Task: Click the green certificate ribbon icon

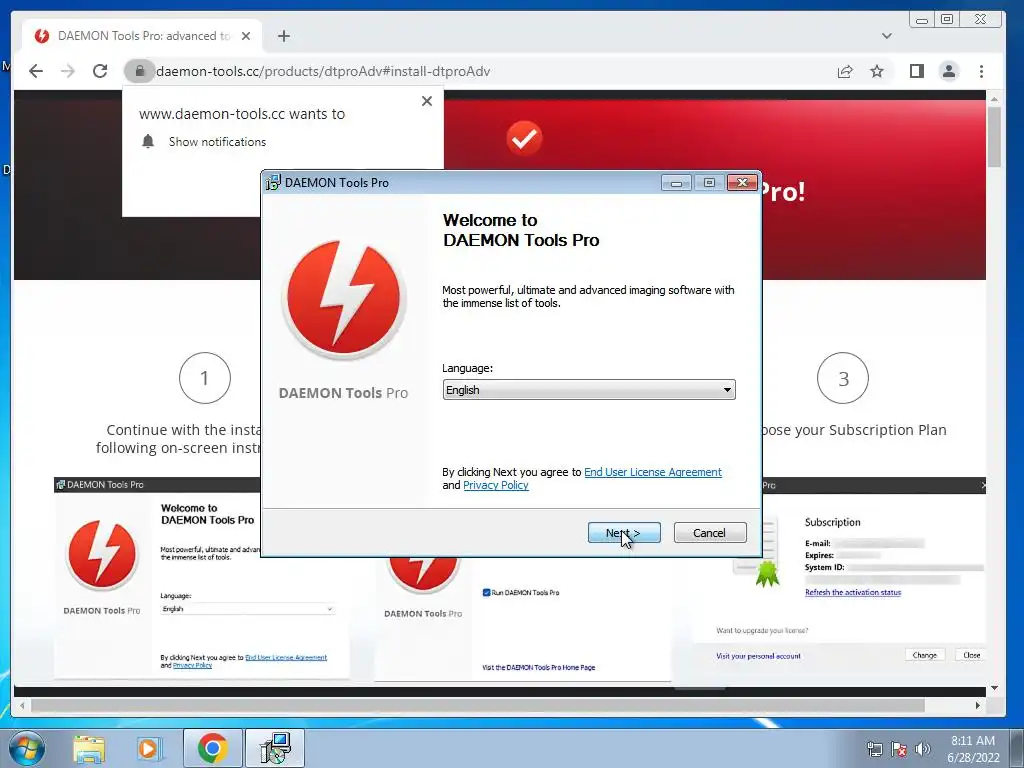Action: [x=767, y=573]
